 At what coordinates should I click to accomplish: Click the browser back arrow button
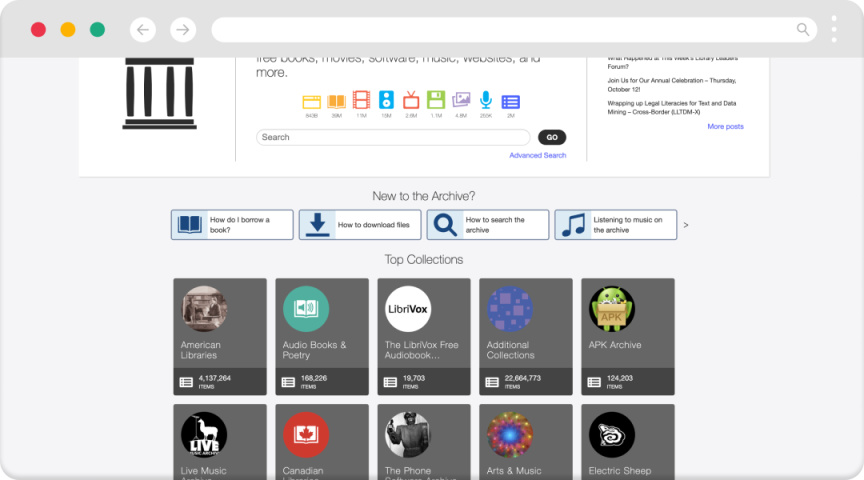click(143, 30)
